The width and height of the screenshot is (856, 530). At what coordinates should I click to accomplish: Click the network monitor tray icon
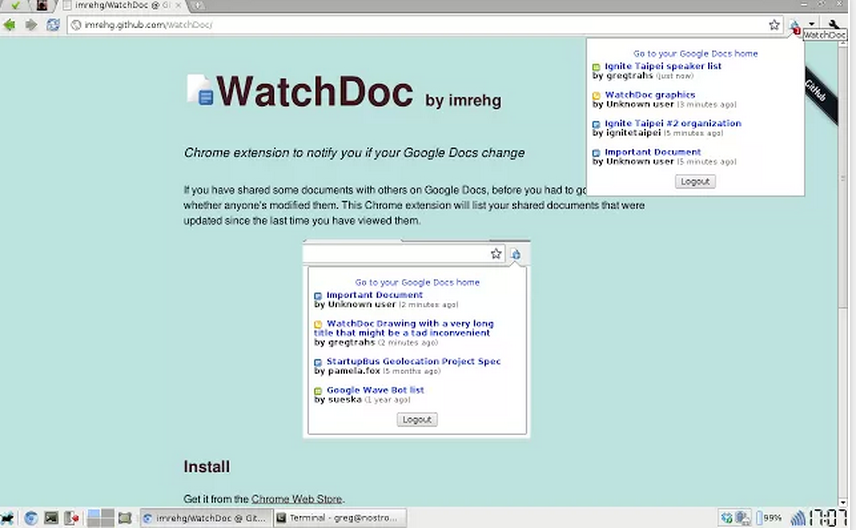(742, 518)
